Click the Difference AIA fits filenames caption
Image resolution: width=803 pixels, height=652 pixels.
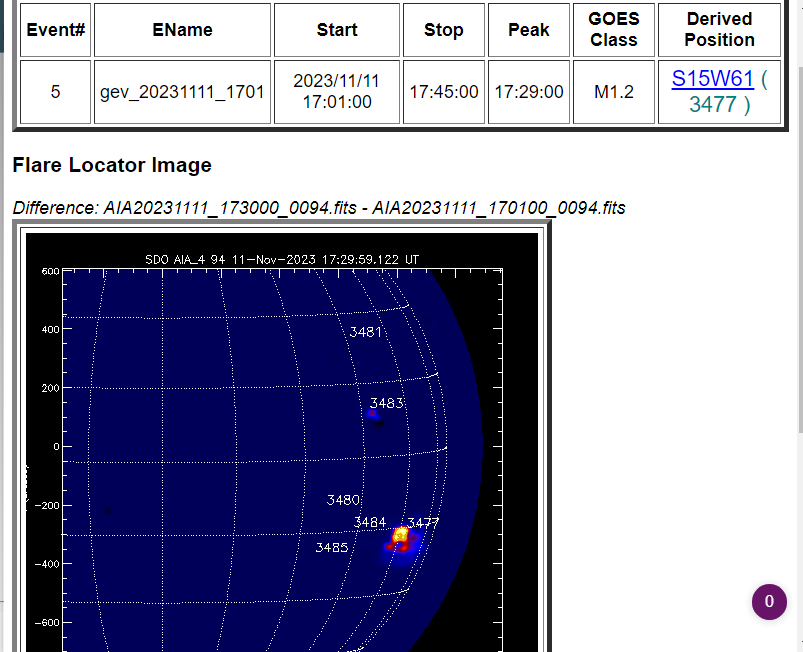319,208
